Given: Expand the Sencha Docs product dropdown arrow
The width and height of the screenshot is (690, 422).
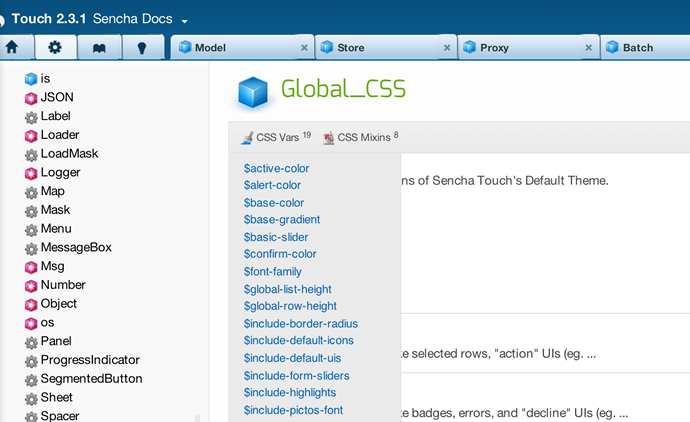Looking at the screenshot, I should 184,21.
